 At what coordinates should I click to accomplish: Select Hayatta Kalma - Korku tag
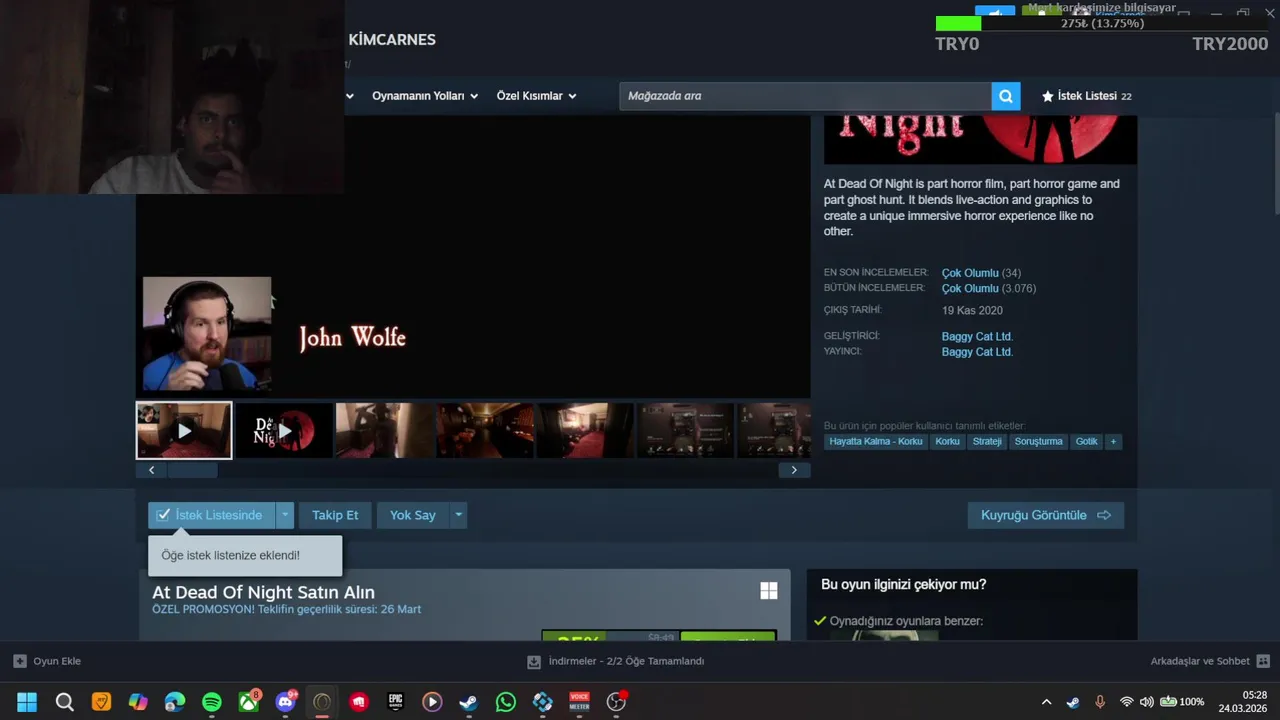(x=876, y=441)
